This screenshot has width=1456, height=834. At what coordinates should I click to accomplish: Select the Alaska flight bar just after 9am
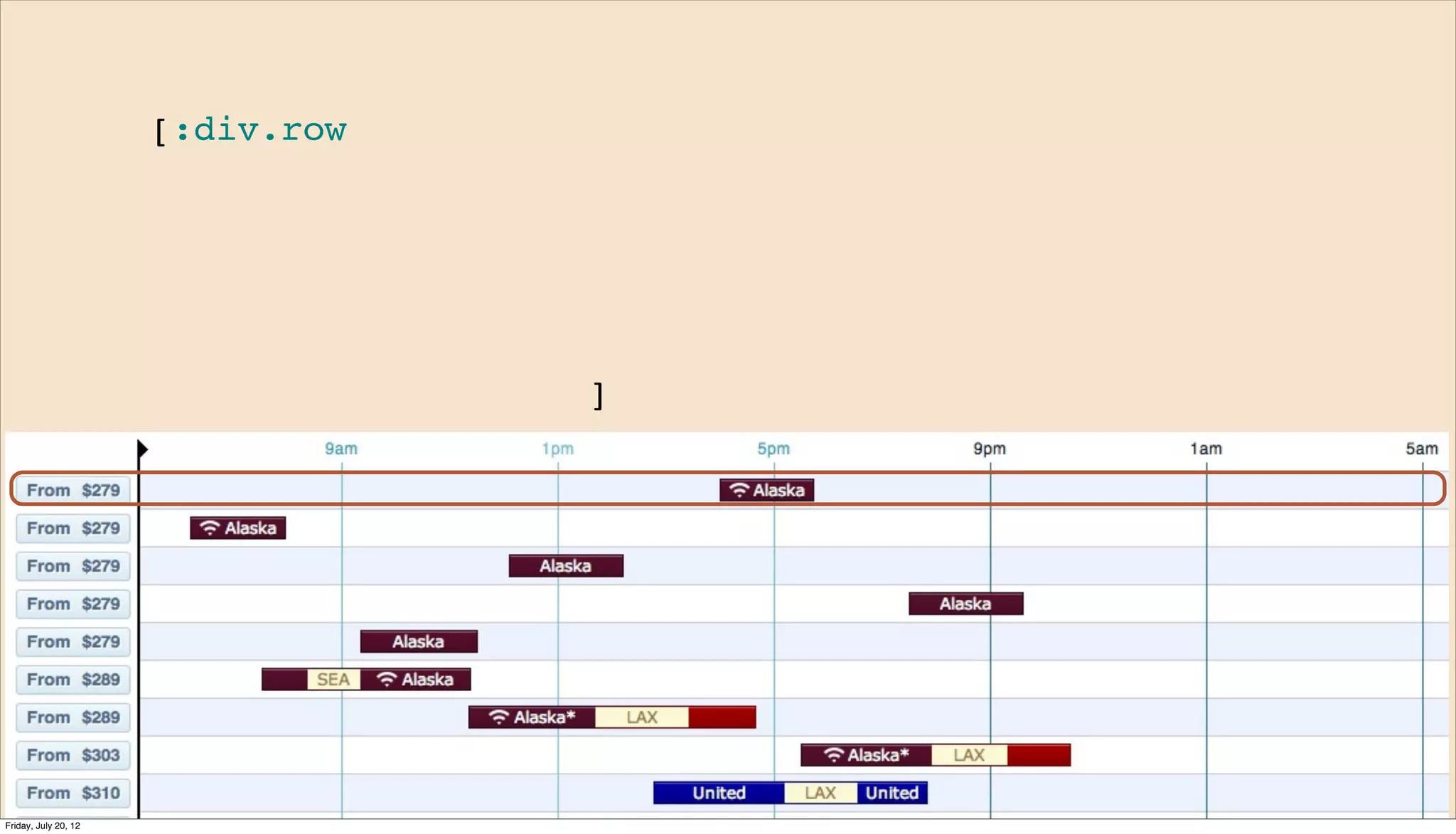coord(419,641)
